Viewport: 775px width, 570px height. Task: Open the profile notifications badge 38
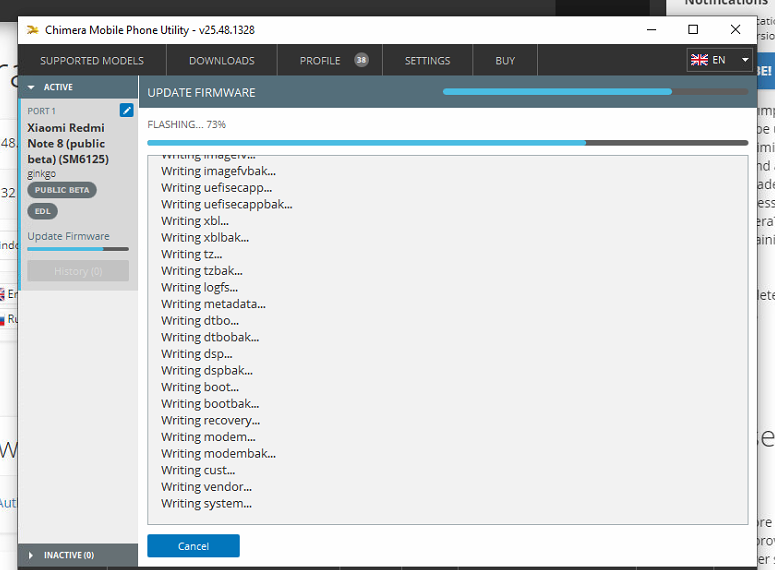pos(361,60)
